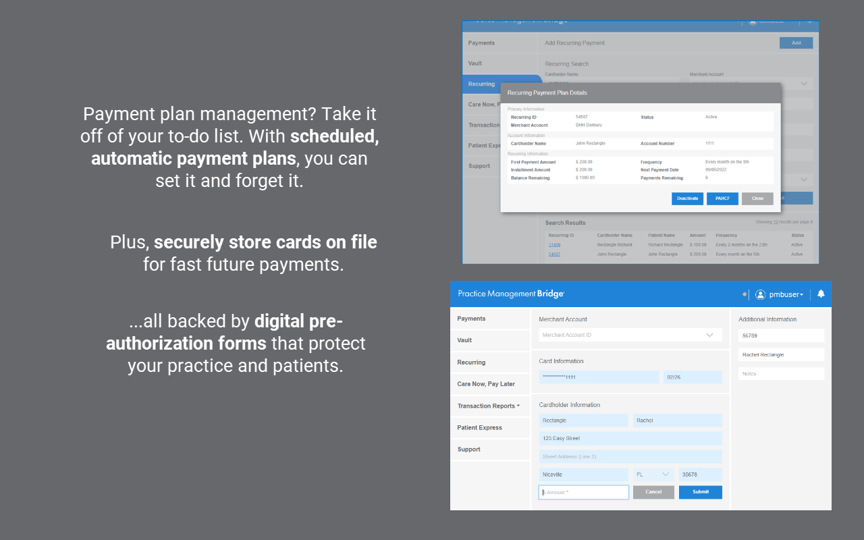Click the first name field containing Rachel
The image size is (864, 540).
click(x=677, y=420)
